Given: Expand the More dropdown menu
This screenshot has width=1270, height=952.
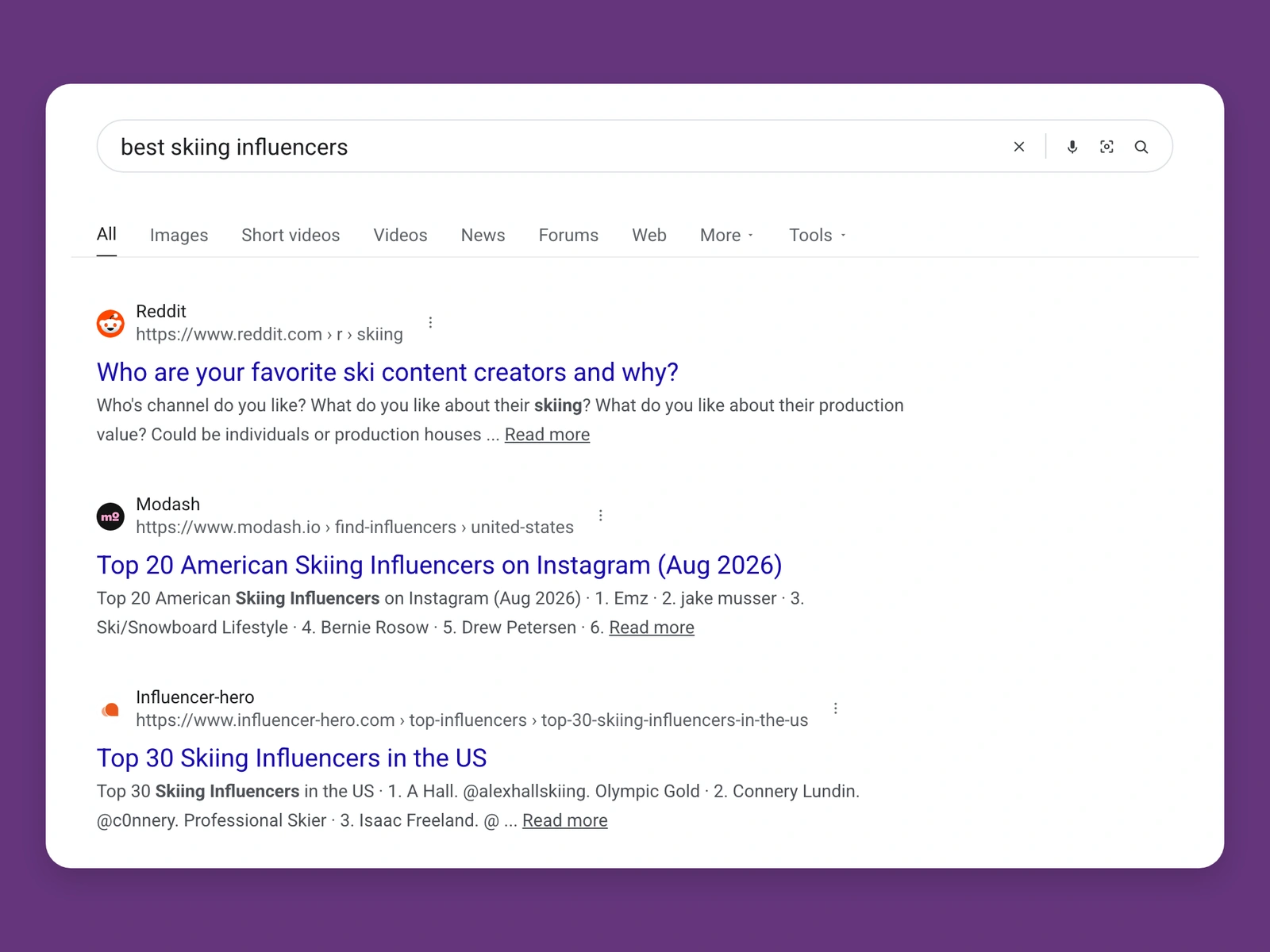Looking at the screenshot, I should pos(726,236).
